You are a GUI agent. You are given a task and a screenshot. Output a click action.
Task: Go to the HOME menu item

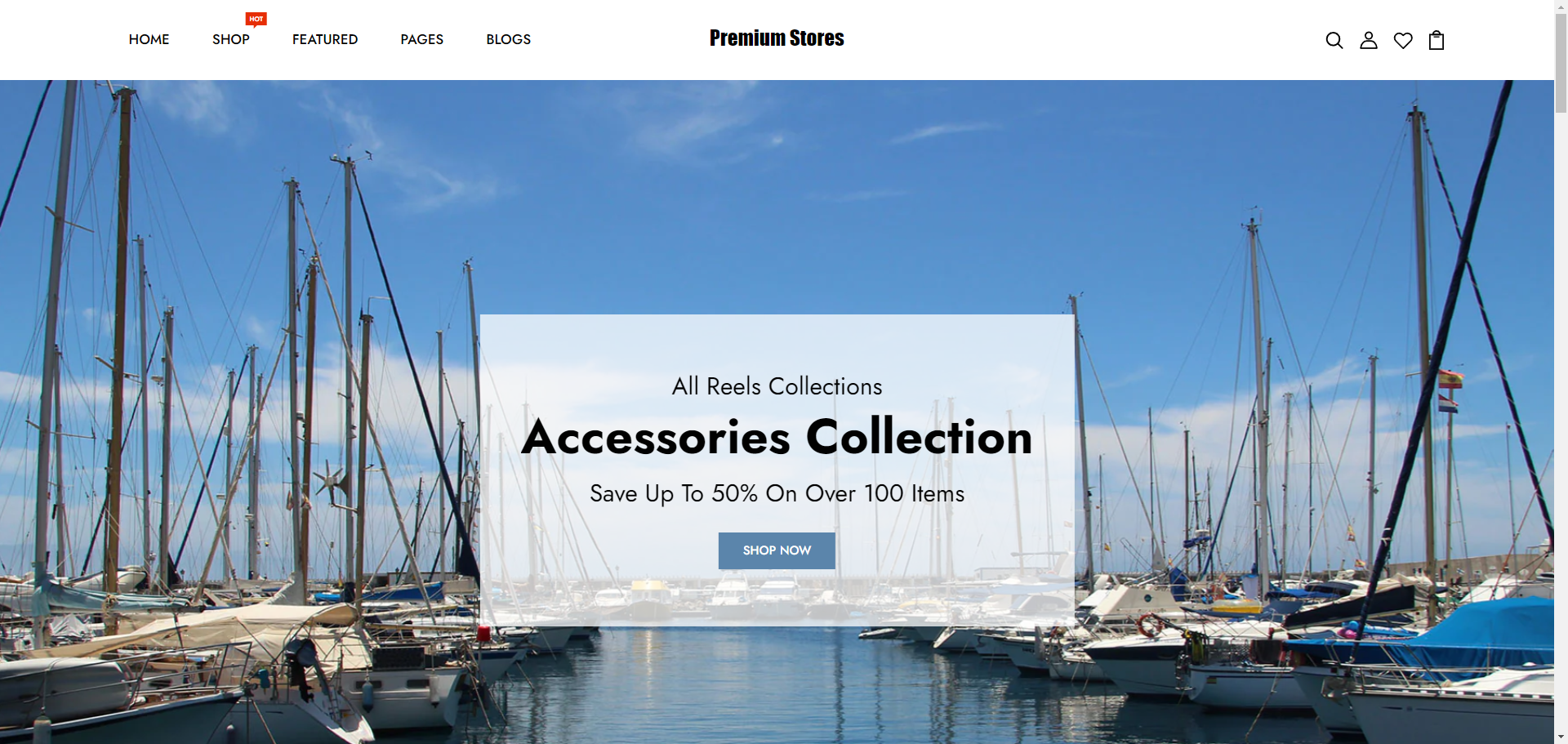149,39
